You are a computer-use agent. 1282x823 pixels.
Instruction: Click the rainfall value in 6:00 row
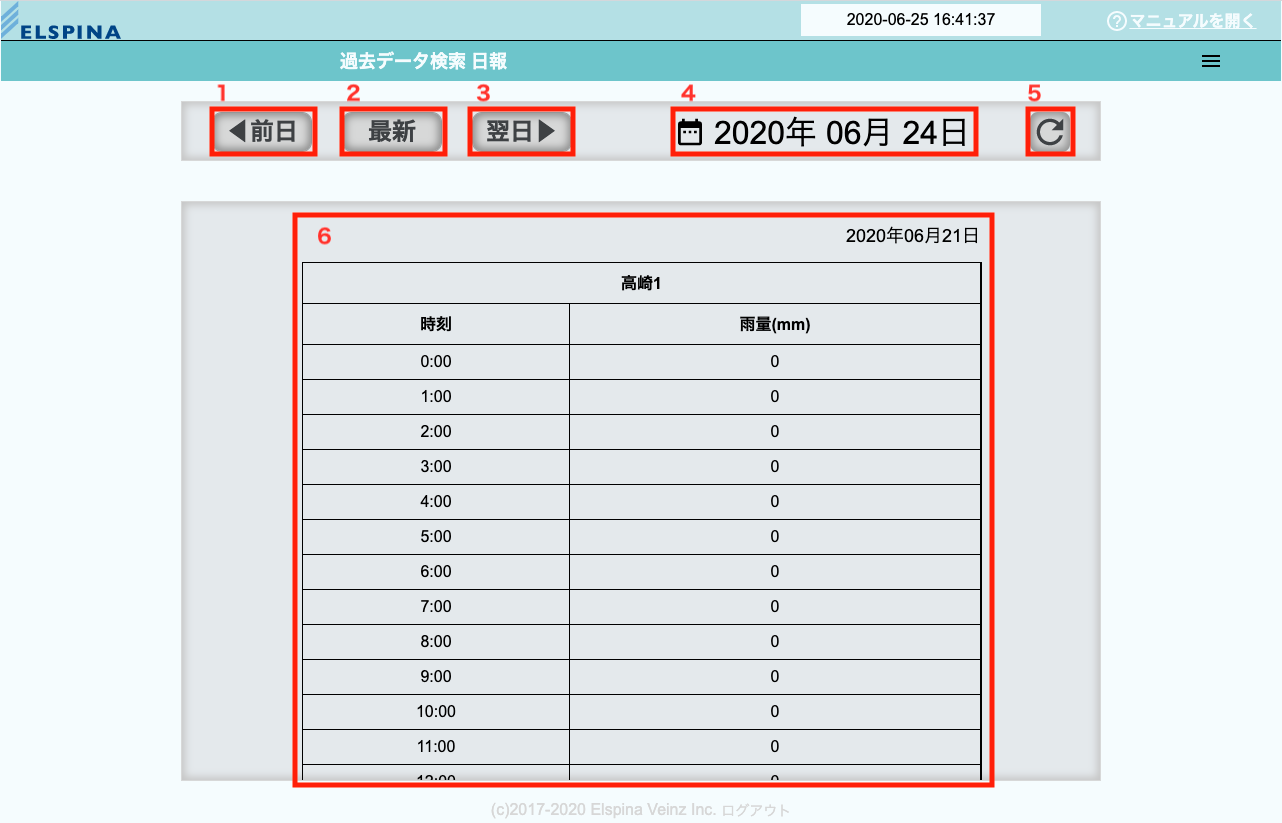[774, 572]
